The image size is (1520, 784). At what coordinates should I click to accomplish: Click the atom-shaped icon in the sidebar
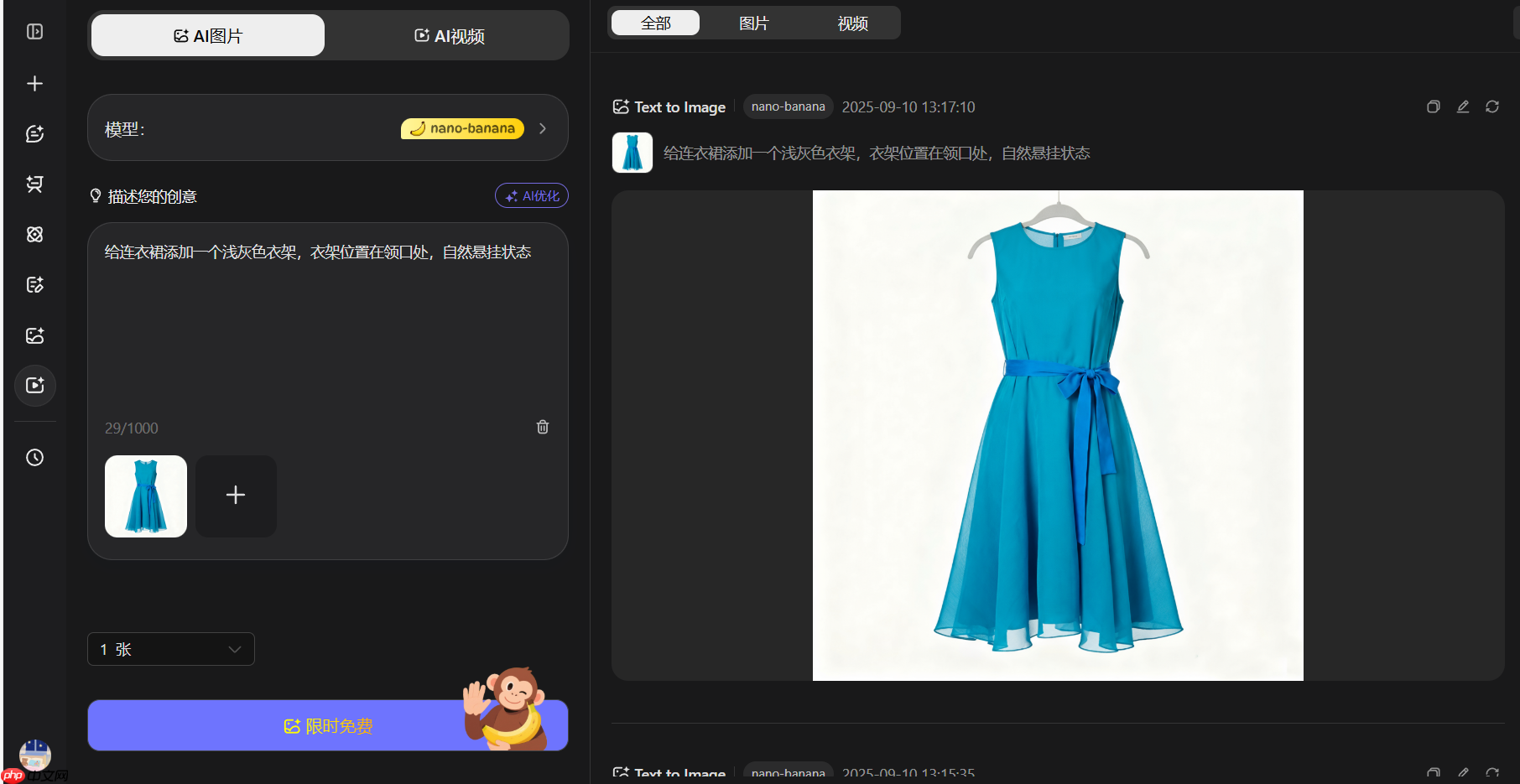tap(34, 235)
